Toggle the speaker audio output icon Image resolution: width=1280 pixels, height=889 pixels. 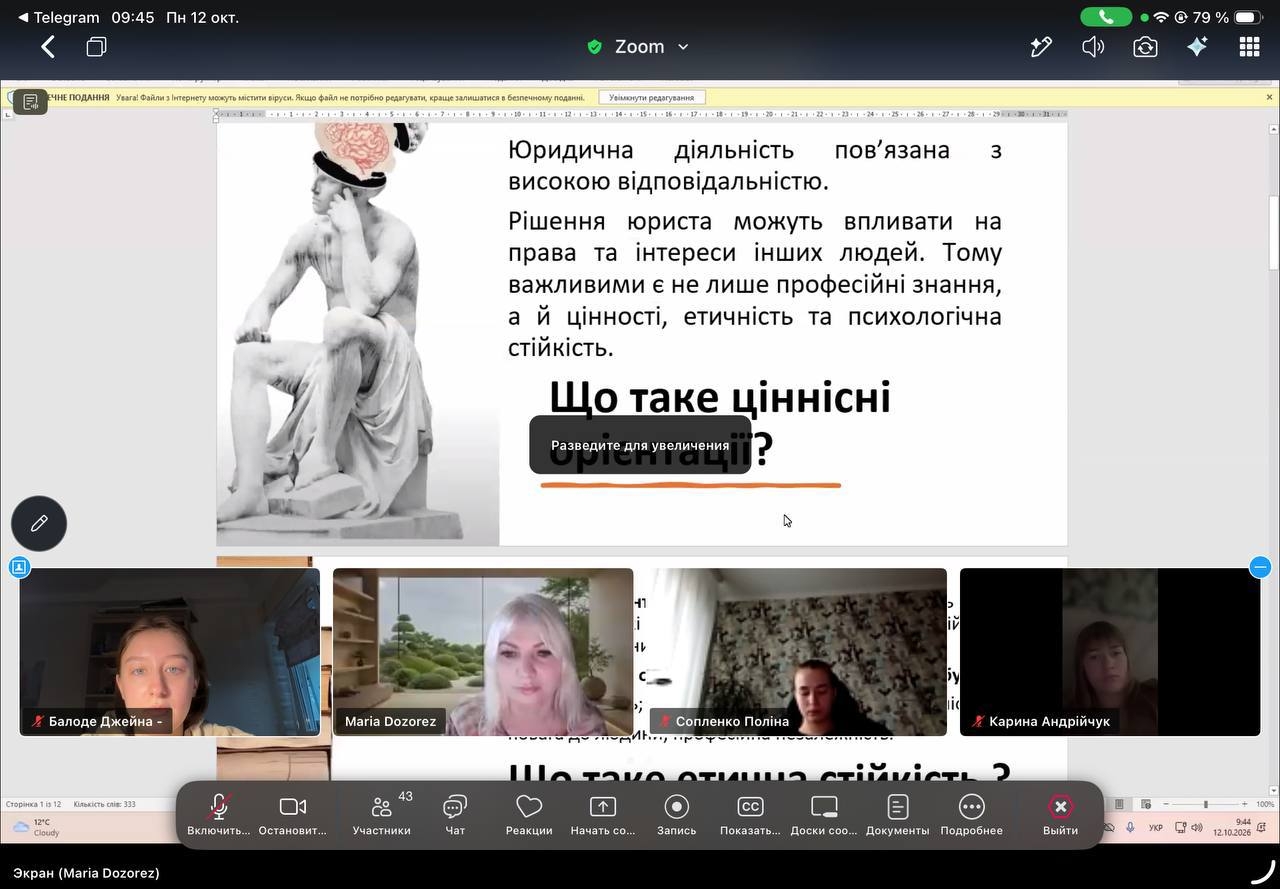1093,47
